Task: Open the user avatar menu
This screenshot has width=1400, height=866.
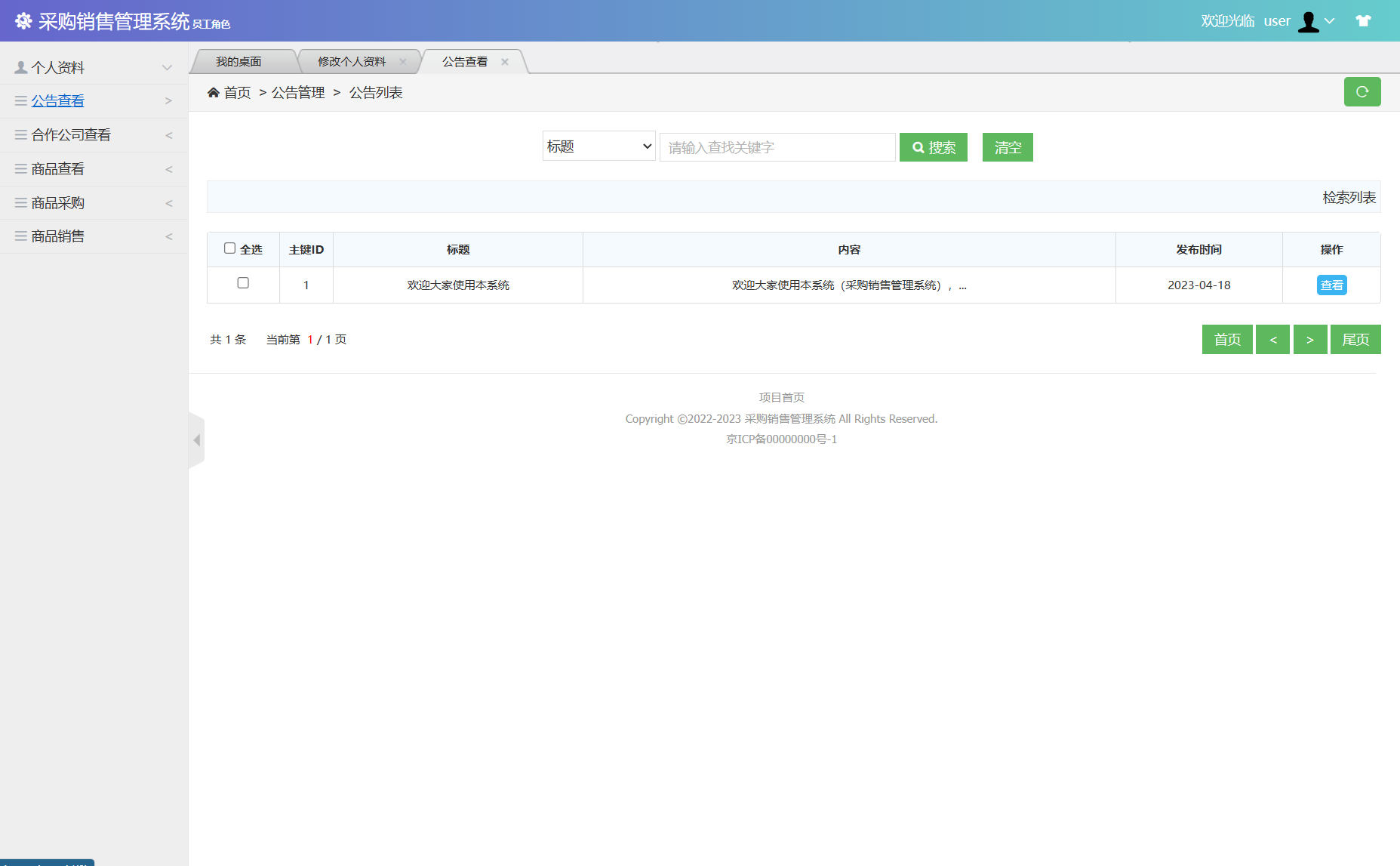Action: [x=1311, y=21]
